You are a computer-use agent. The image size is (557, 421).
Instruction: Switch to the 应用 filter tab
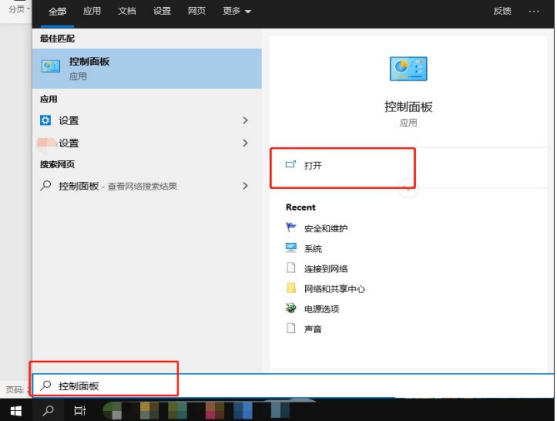[x=92, y=11]
